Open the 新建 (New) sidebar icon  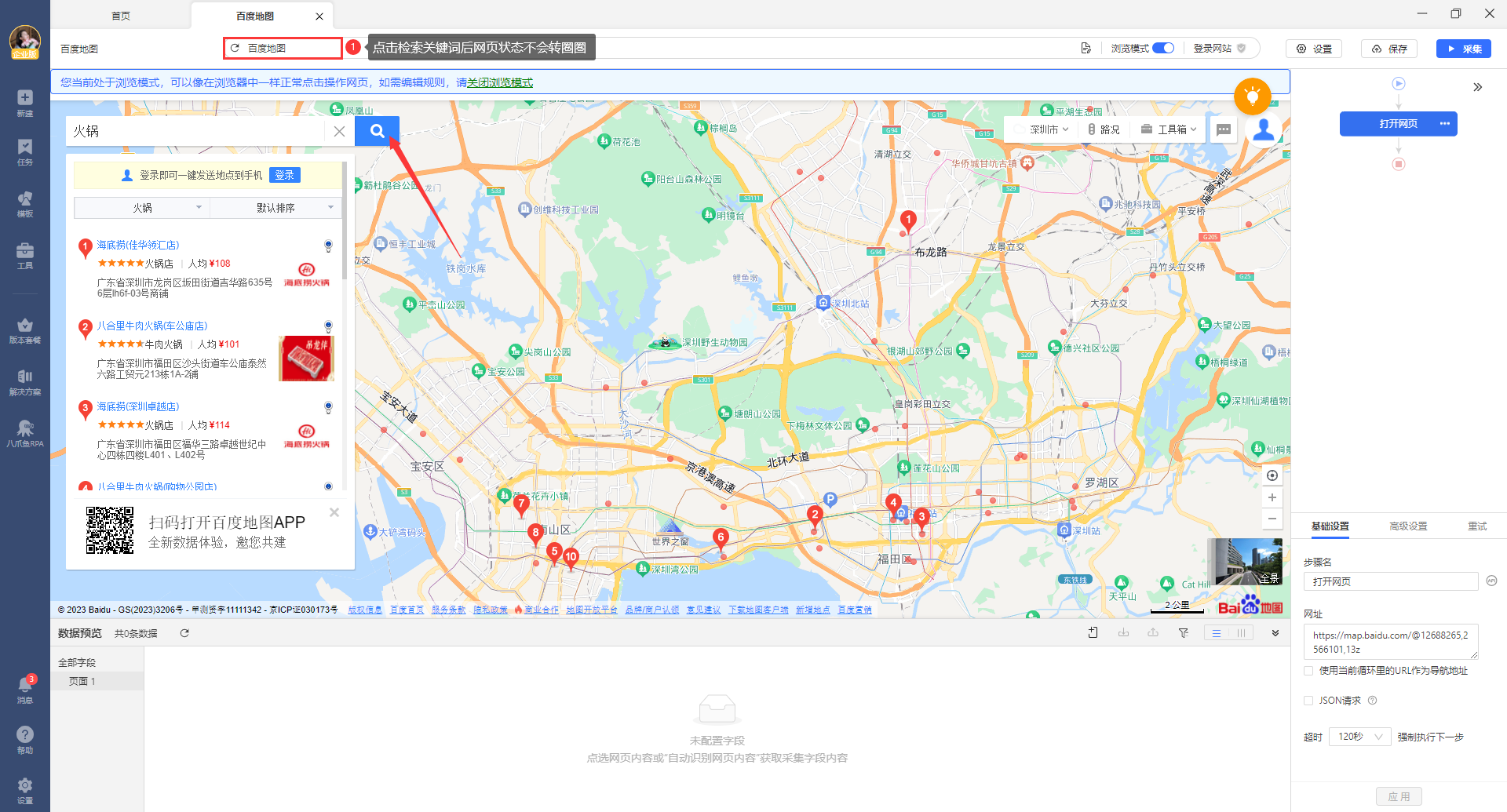(25, 103)
